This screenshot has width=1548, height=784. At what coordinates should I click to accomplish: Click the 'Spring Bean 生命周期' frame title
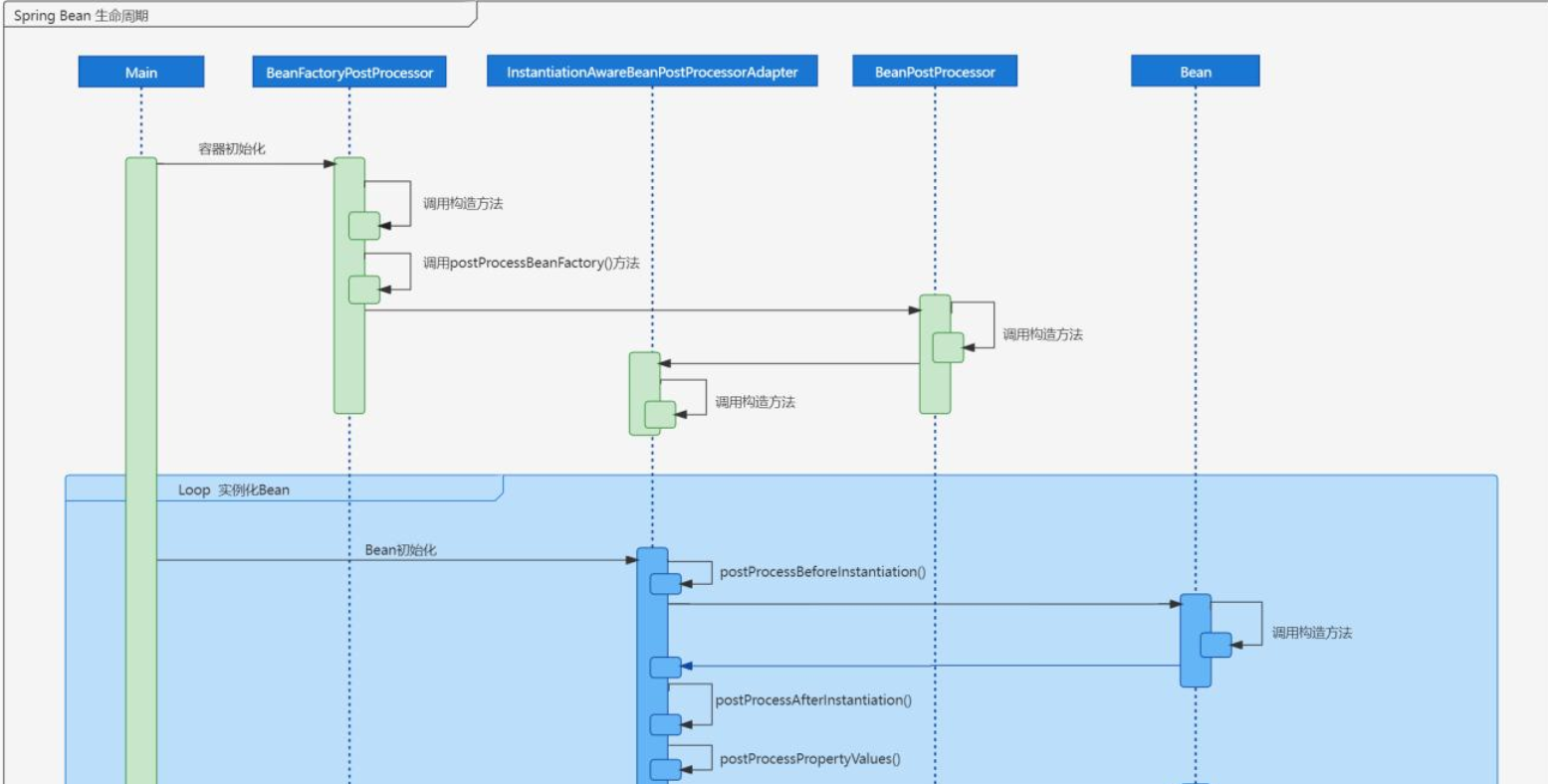tap(82, 17)
